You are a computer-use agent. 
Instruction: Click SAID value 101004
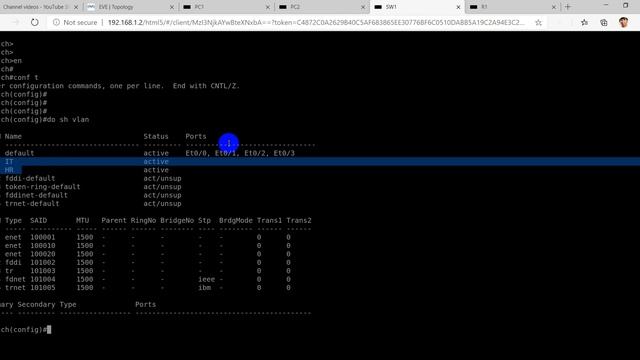coord(43,280)
